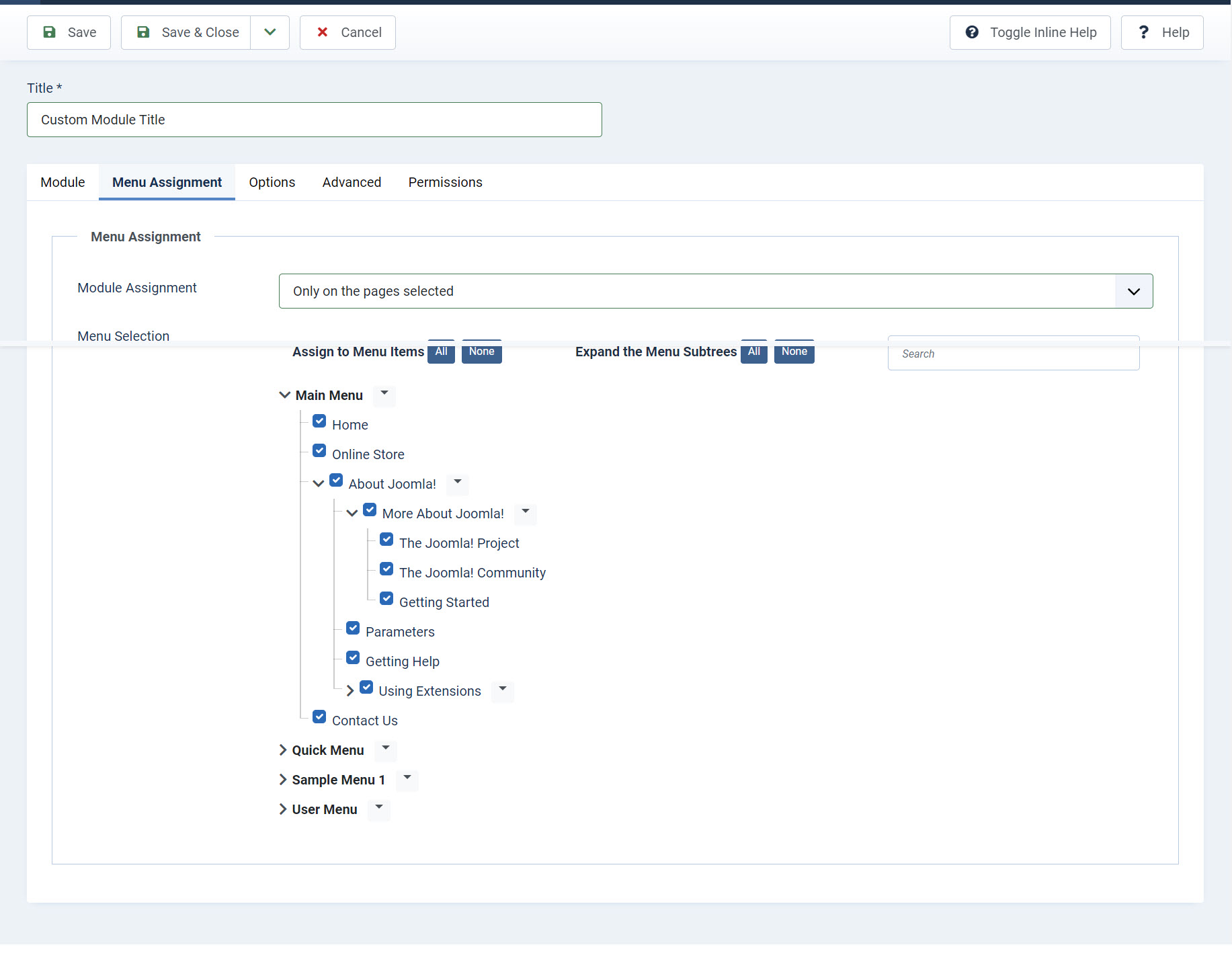
Task: Open the caret menu next to Main Menu
Action: click(x=384, y=394)
